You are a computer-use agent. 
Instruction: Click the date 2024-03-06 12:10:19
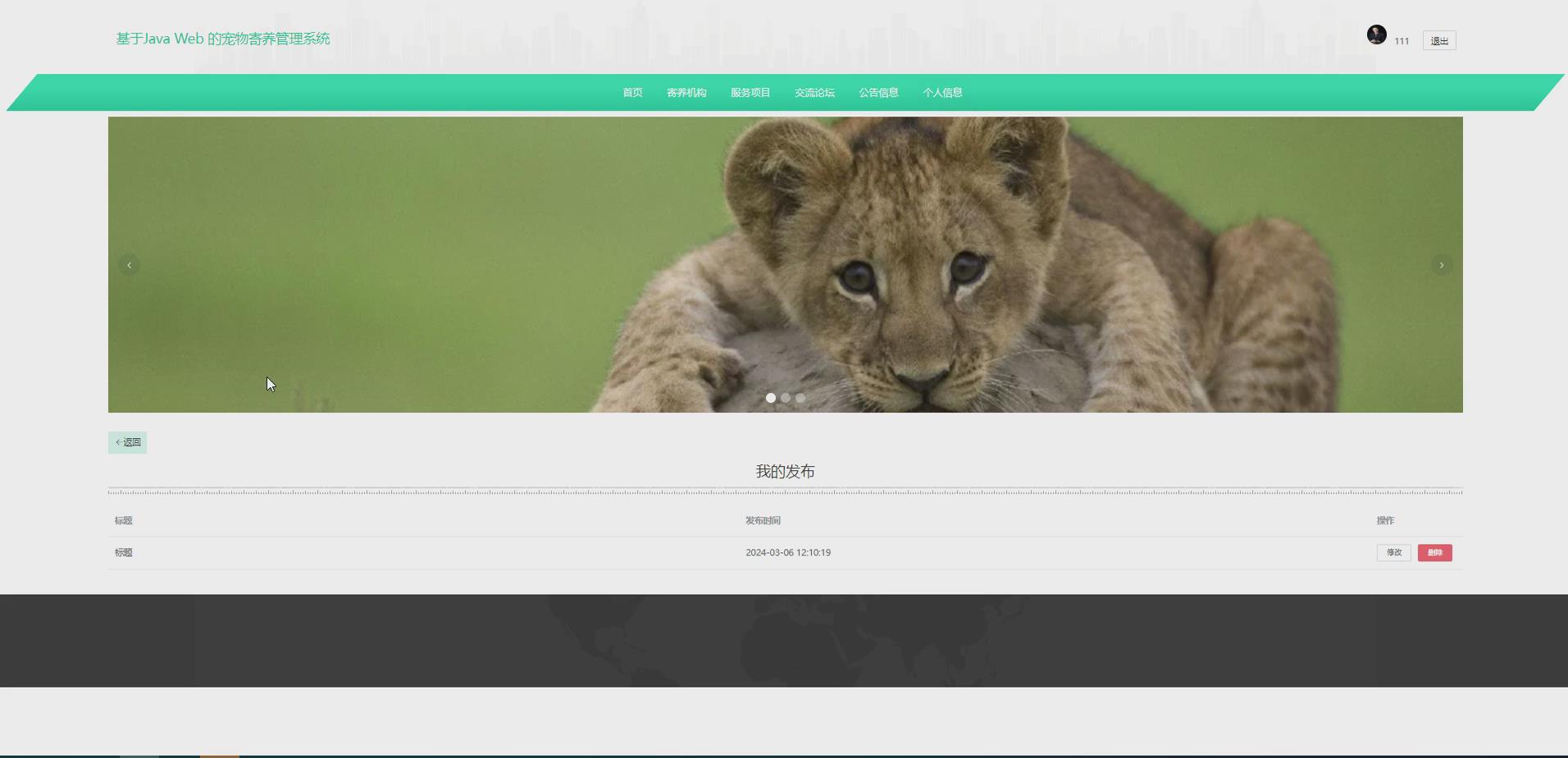point(788,553)
